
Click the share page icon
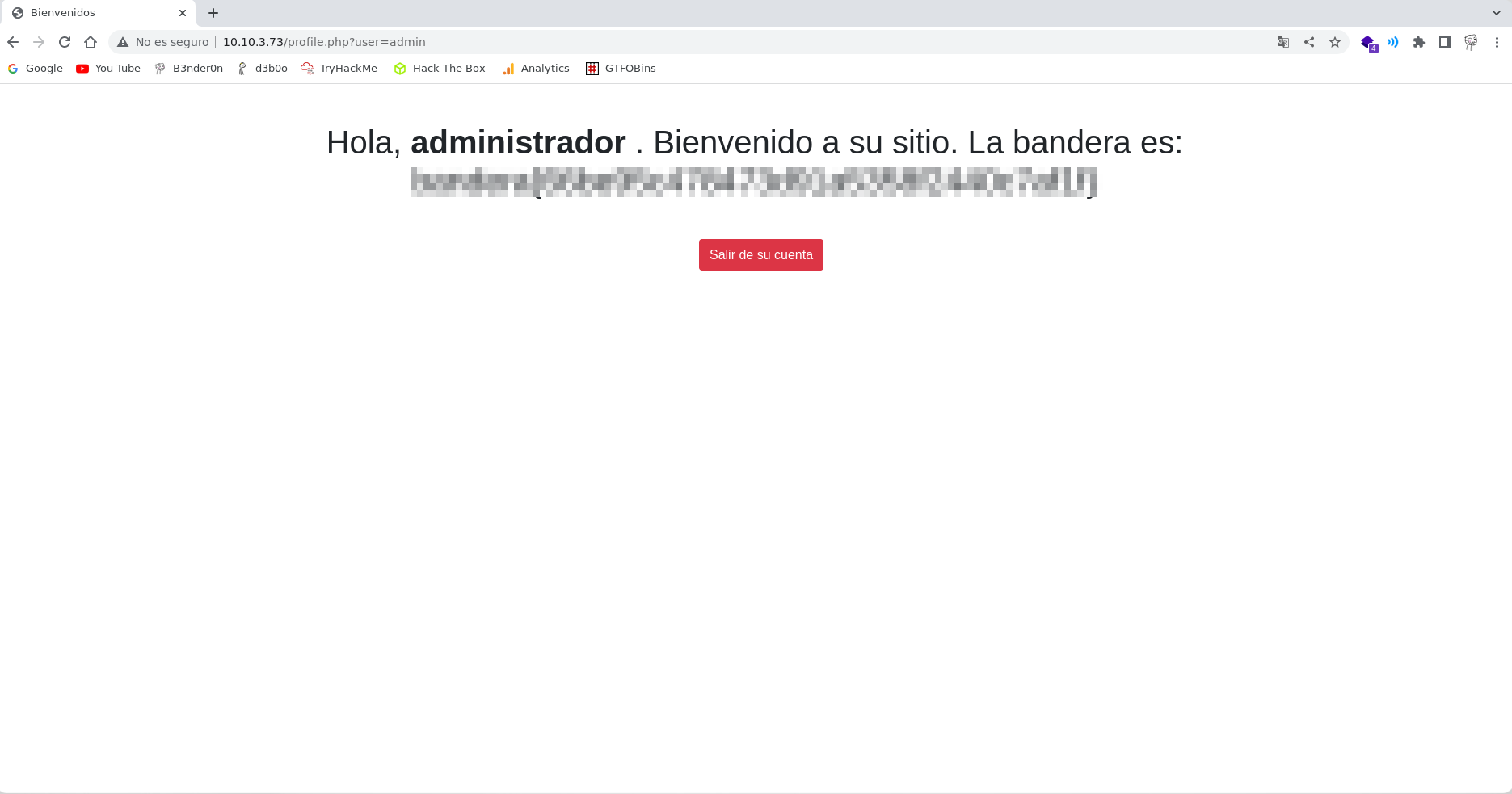point(1309,42)
